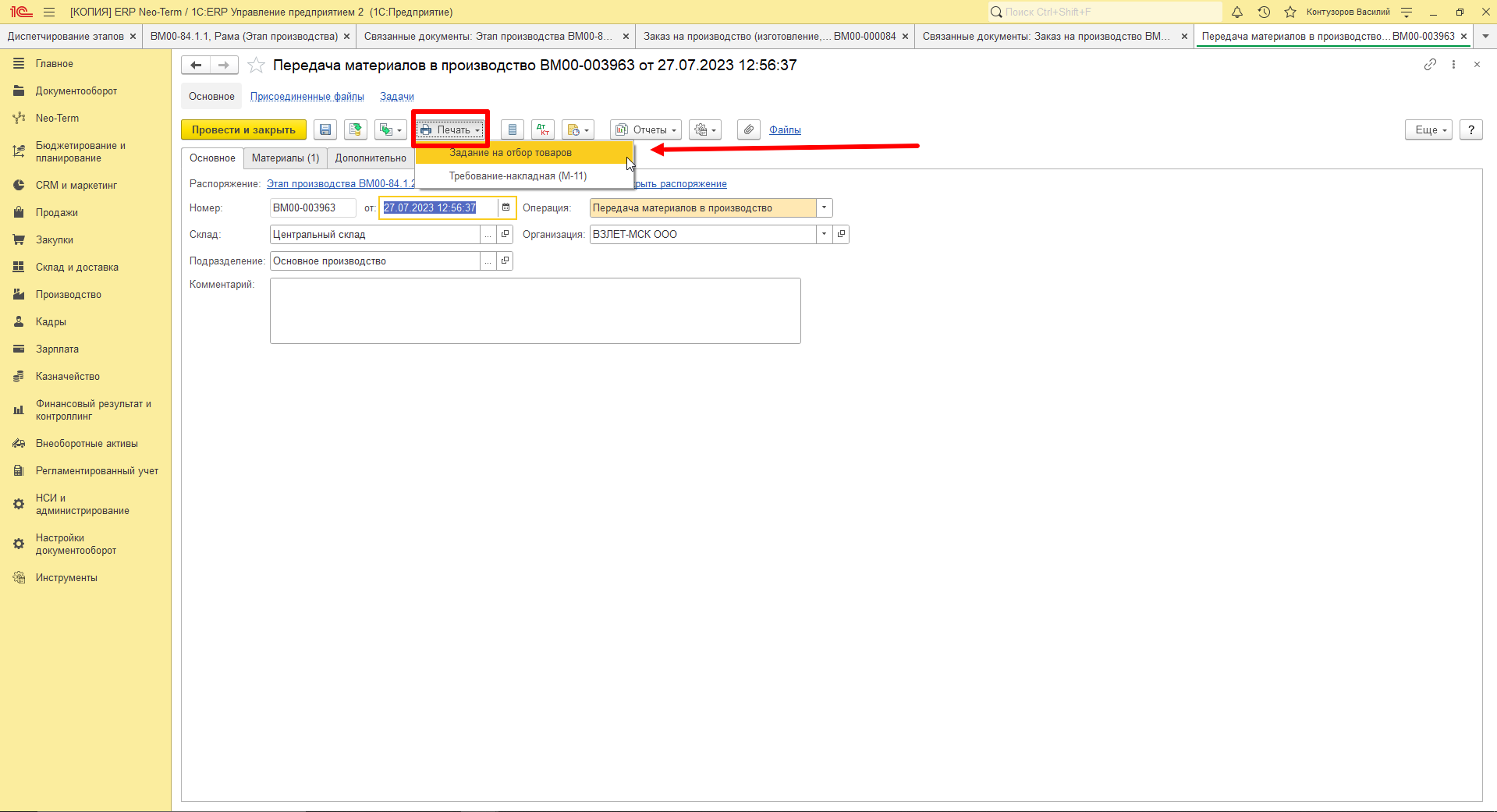Open the Склад и доставка sidebar section
This screenshot has width=1497, height=812.
[x=77, y=268]
